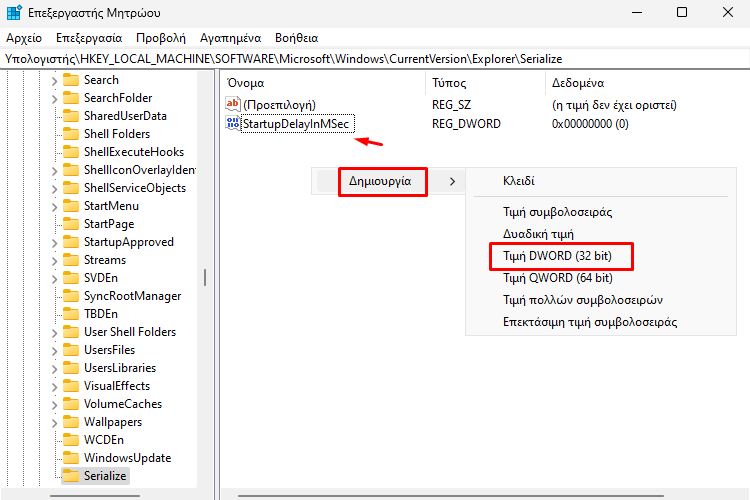The height and width of the screenshot is (500, 750).
Task: Select the Wallpapers folder icon
Action: coord(71,422)
